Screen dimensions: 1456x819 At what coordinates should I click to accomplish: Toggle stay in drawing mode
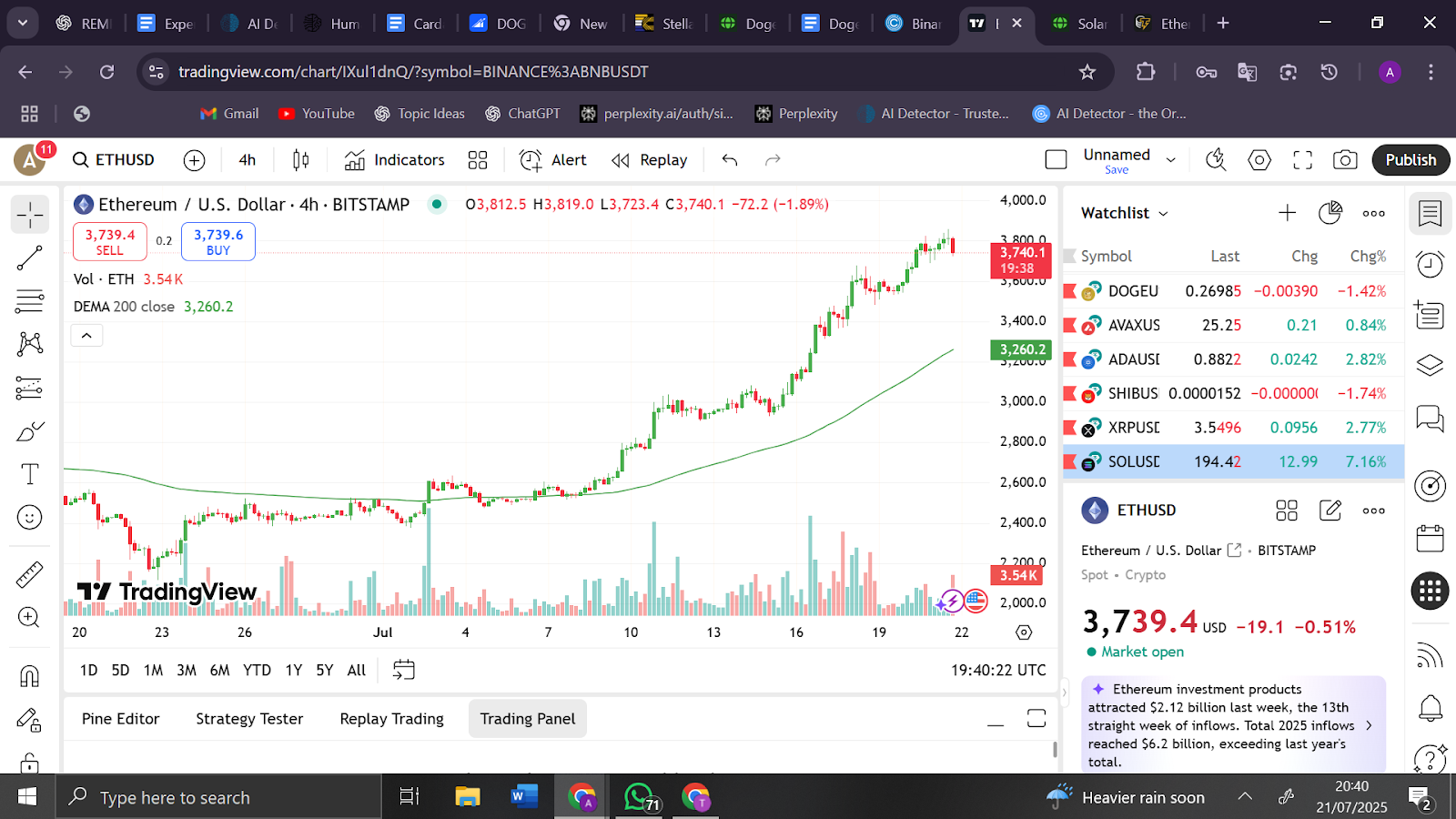click(30, 720)
